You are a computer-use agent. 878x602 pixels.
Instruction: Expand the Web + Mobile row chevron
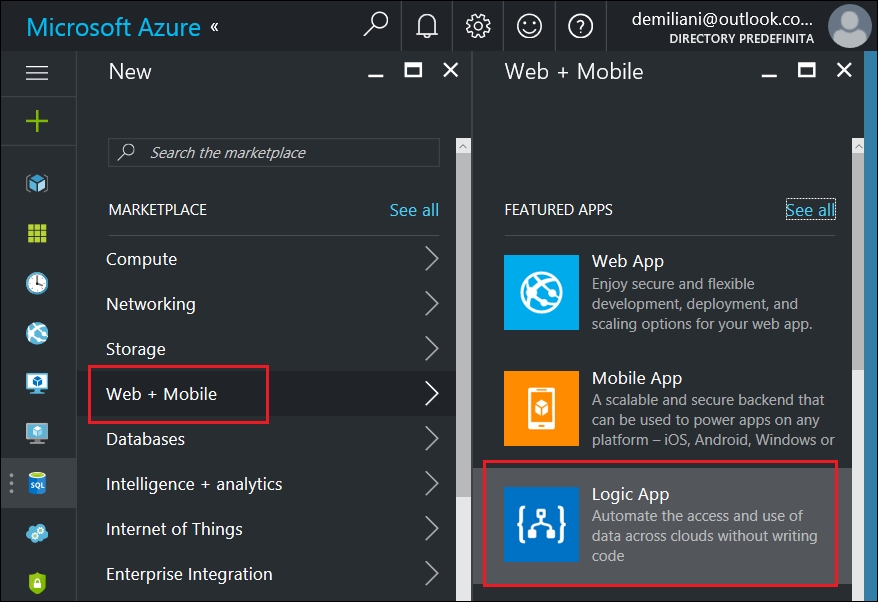(x=431, y=393)
